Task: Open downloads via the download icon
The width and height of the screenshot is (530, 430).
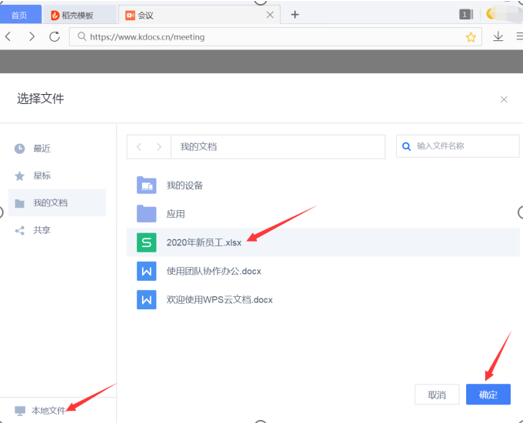Action: (x=498, y=36)
